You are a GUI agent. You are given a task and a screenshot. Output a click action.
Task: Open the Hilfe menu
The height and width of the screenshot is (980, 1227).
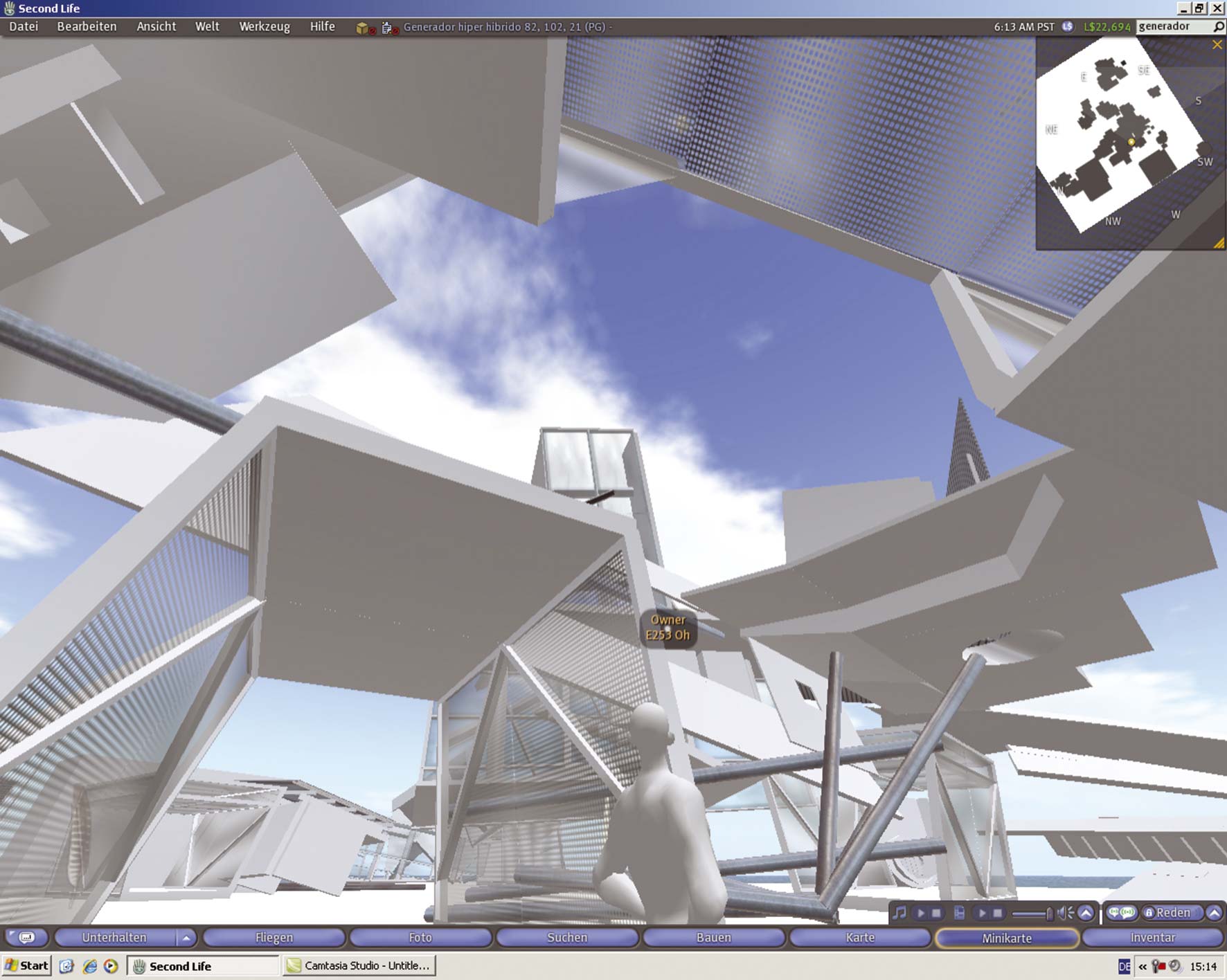tap(322, 26)
